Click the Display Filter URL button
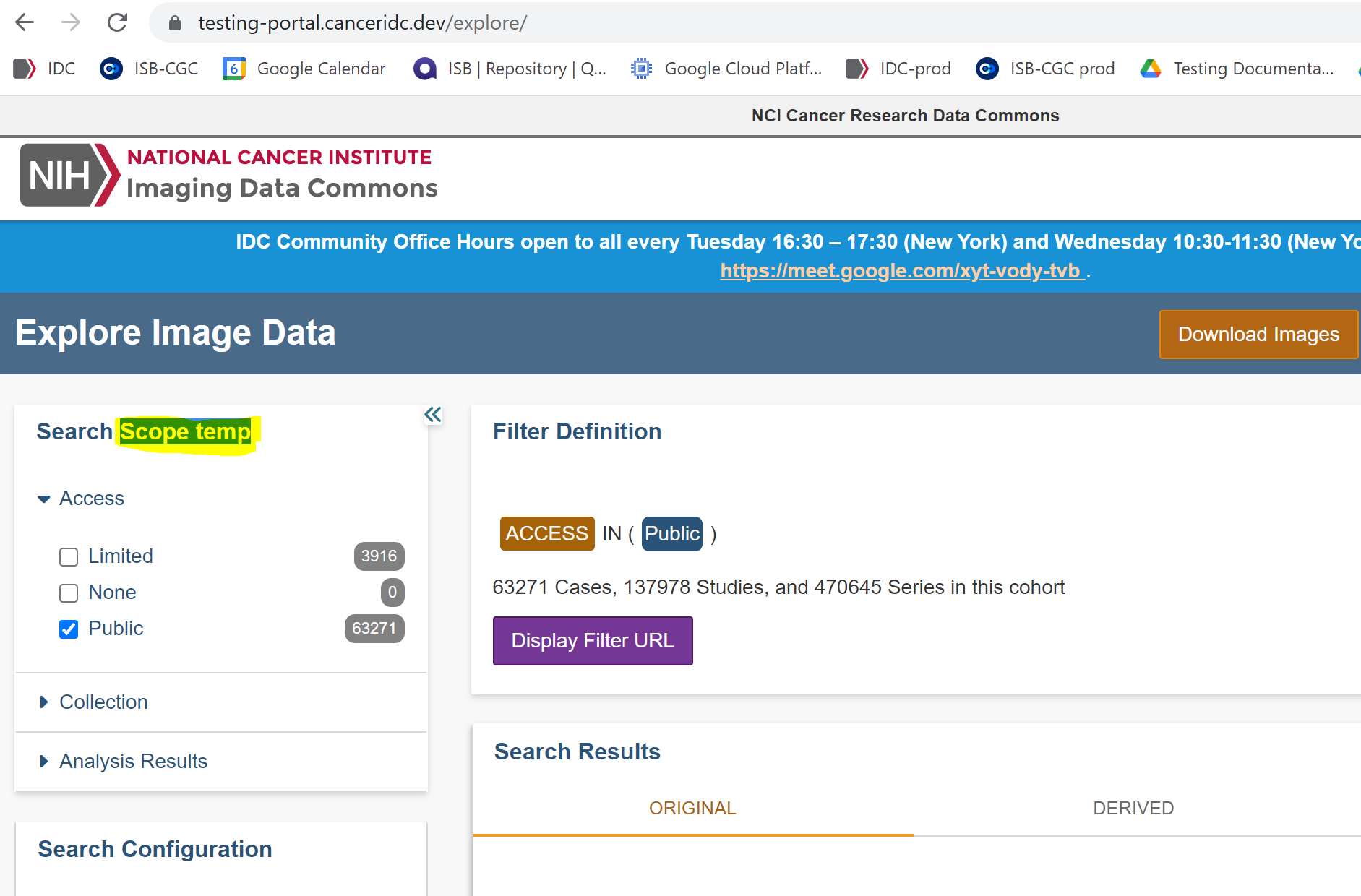1361x896 pixels. [x=593, y=641]
